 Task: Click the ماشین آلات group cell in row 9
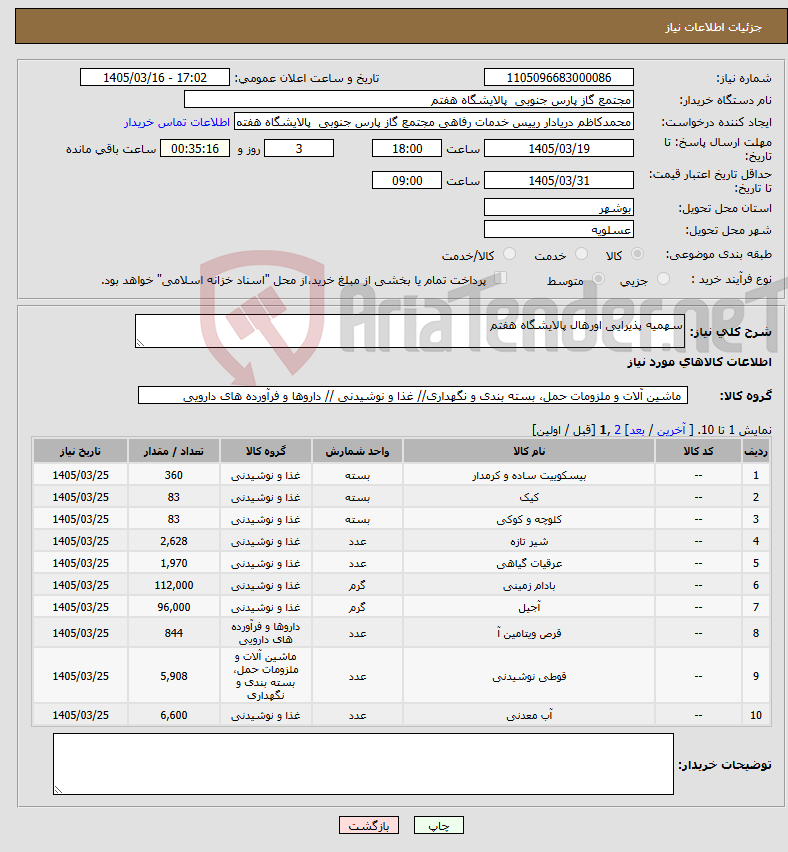(x=266, y=676)
